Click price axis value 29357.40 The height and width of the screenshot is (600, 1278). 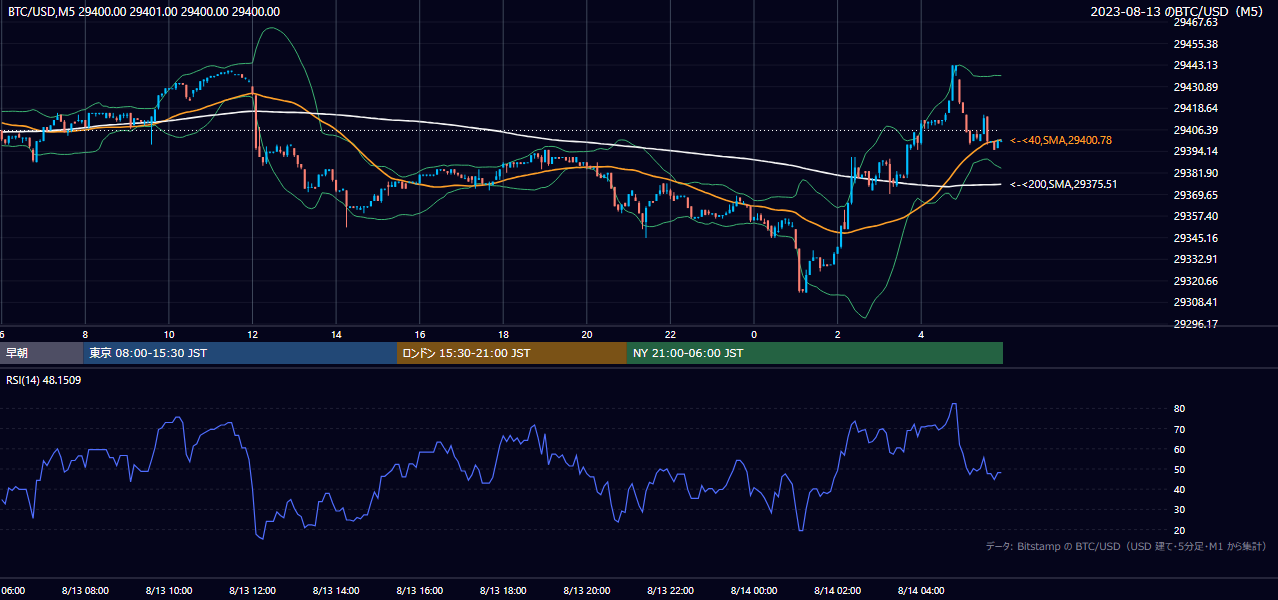click(1195, 216)
